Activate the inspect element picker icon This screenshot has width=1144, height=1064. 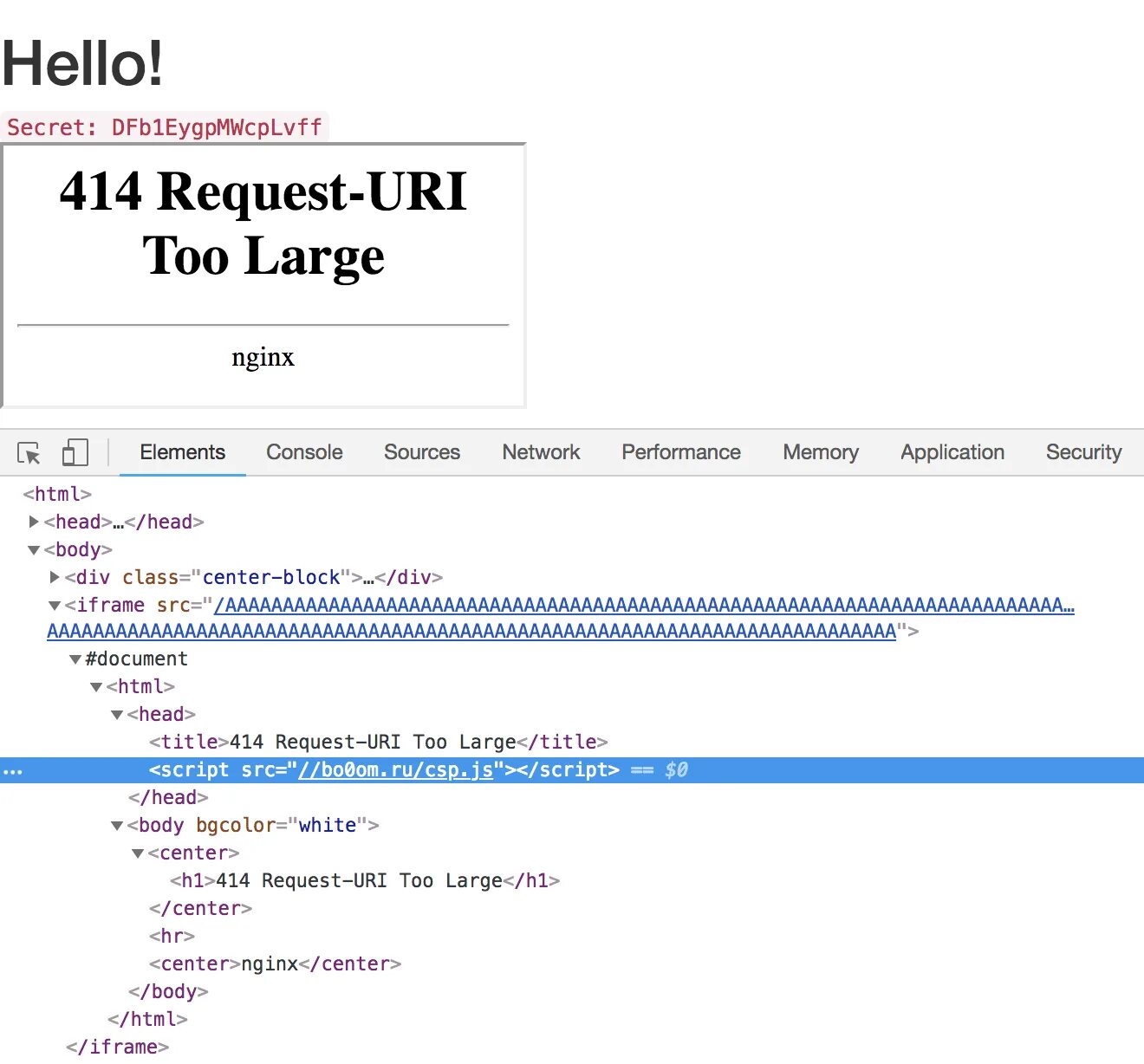click(29, 453)
